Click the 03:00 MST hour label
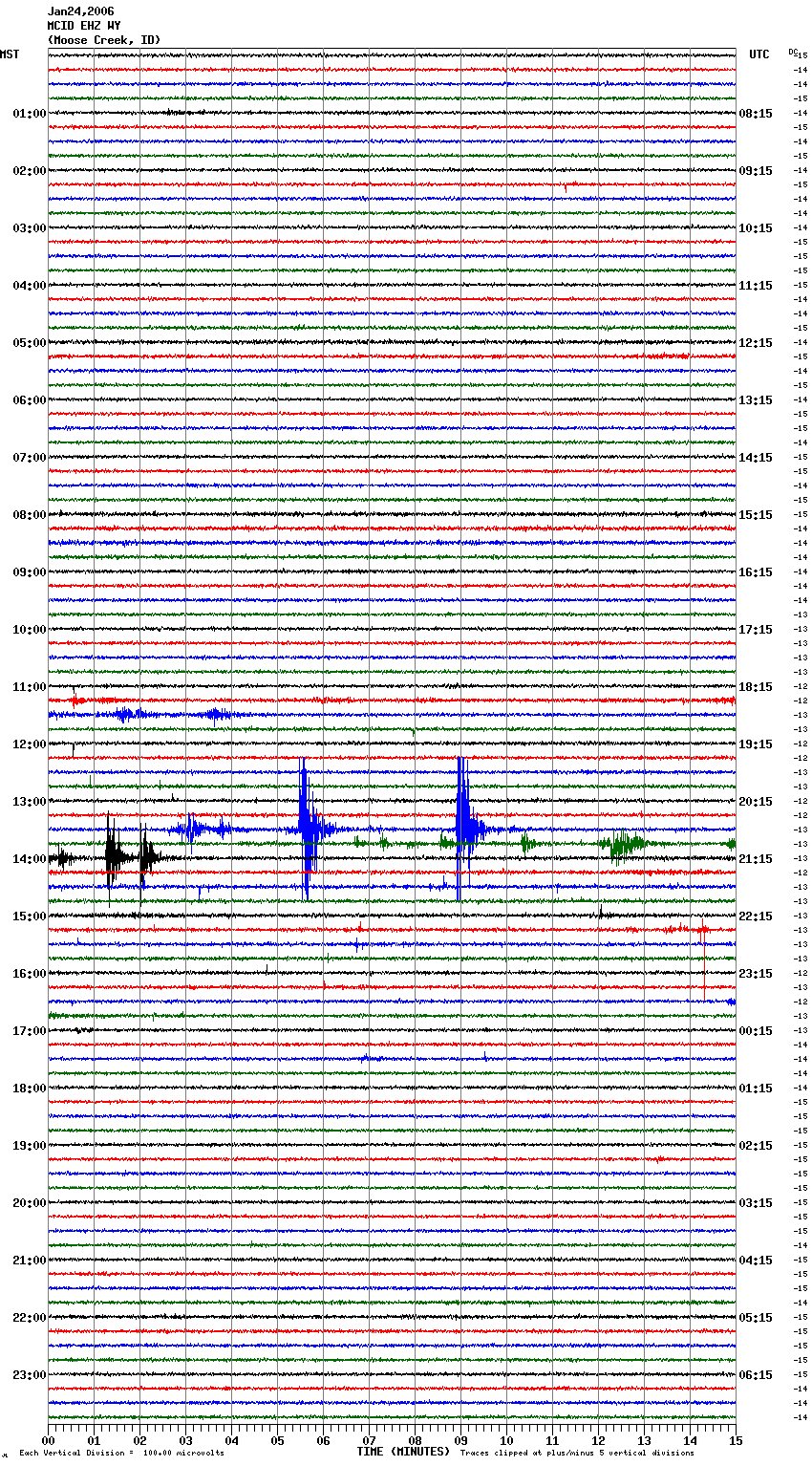The height and width of the screenshot is (1466, 812). click(x=30, y=228)
